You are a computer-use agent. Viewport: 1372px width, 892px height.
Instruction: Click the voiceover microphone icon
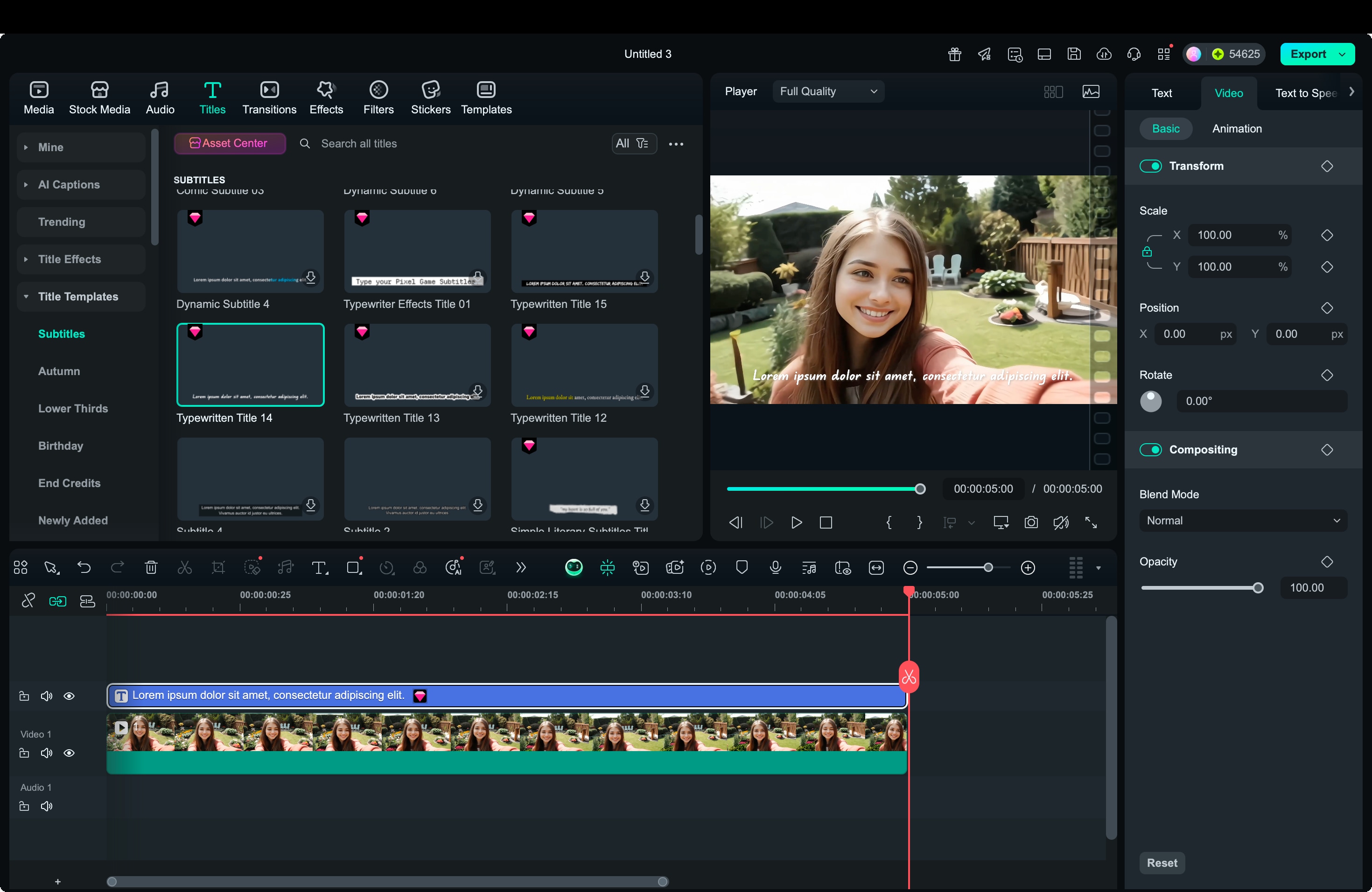tap(775, 568)
